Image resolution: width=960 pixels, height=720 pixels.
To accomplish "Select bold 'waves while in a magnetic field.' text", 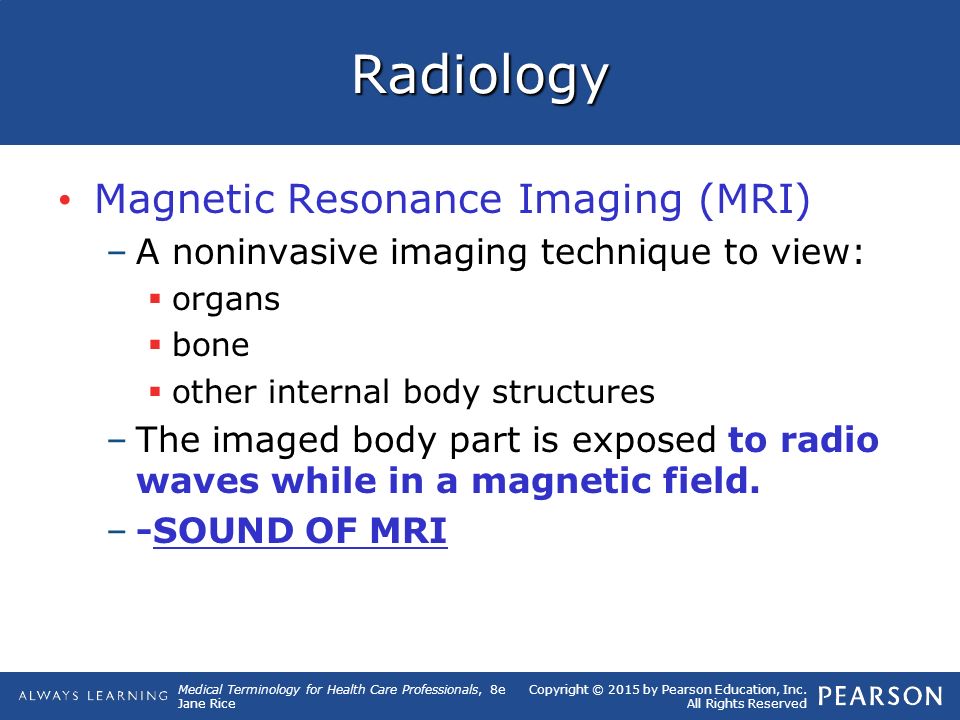I will (448, 481).
